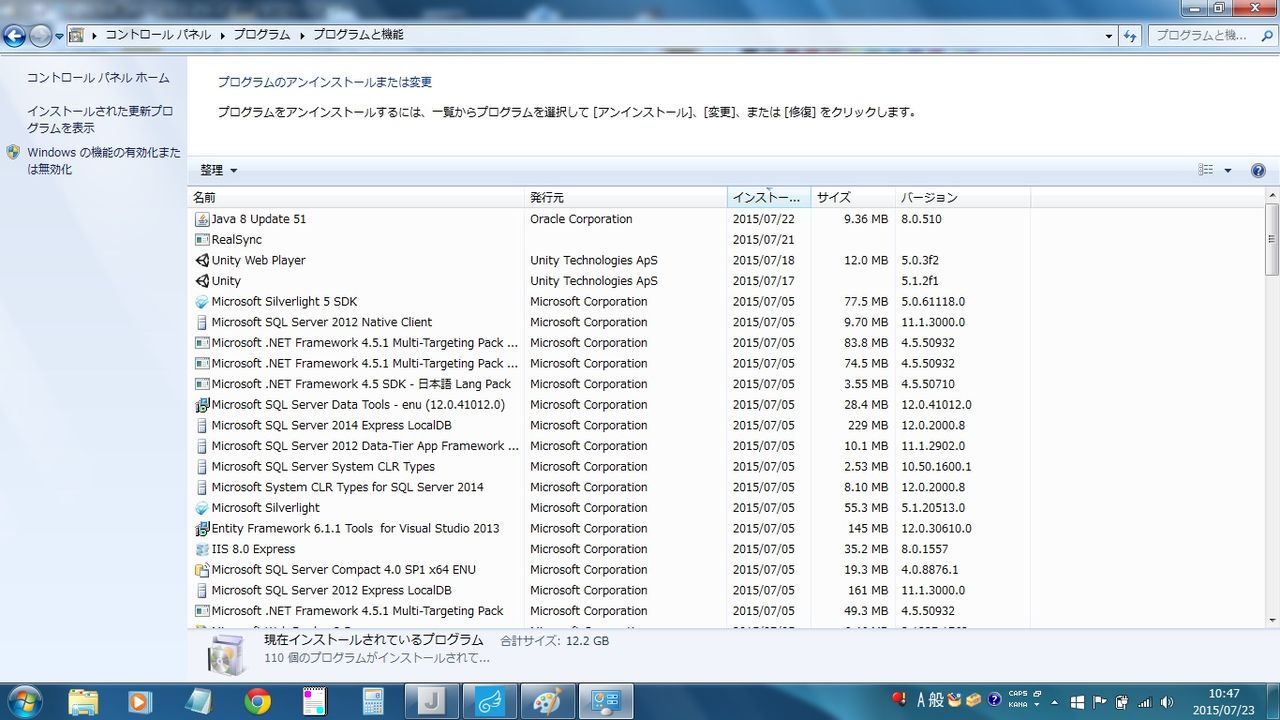1280x720 pixels.
Task: Select Microsoft SQL Server 2012 Native Client
Action: click(x=611, y=322)
